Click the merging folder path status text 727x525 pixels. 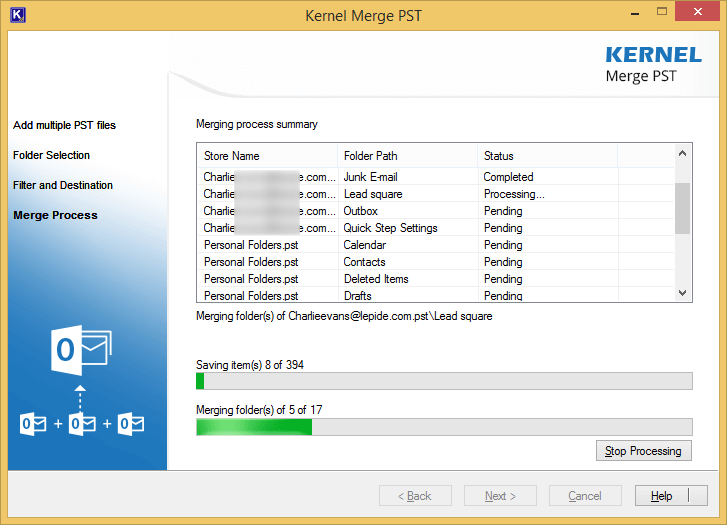(344, 316)
